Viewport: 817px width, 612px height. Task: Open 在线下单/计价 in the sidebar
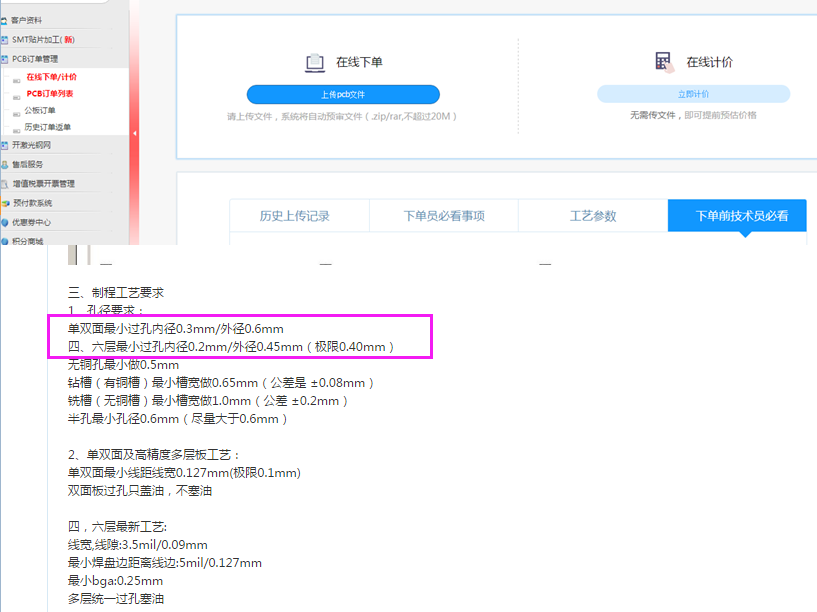click(x=51, y=77)
